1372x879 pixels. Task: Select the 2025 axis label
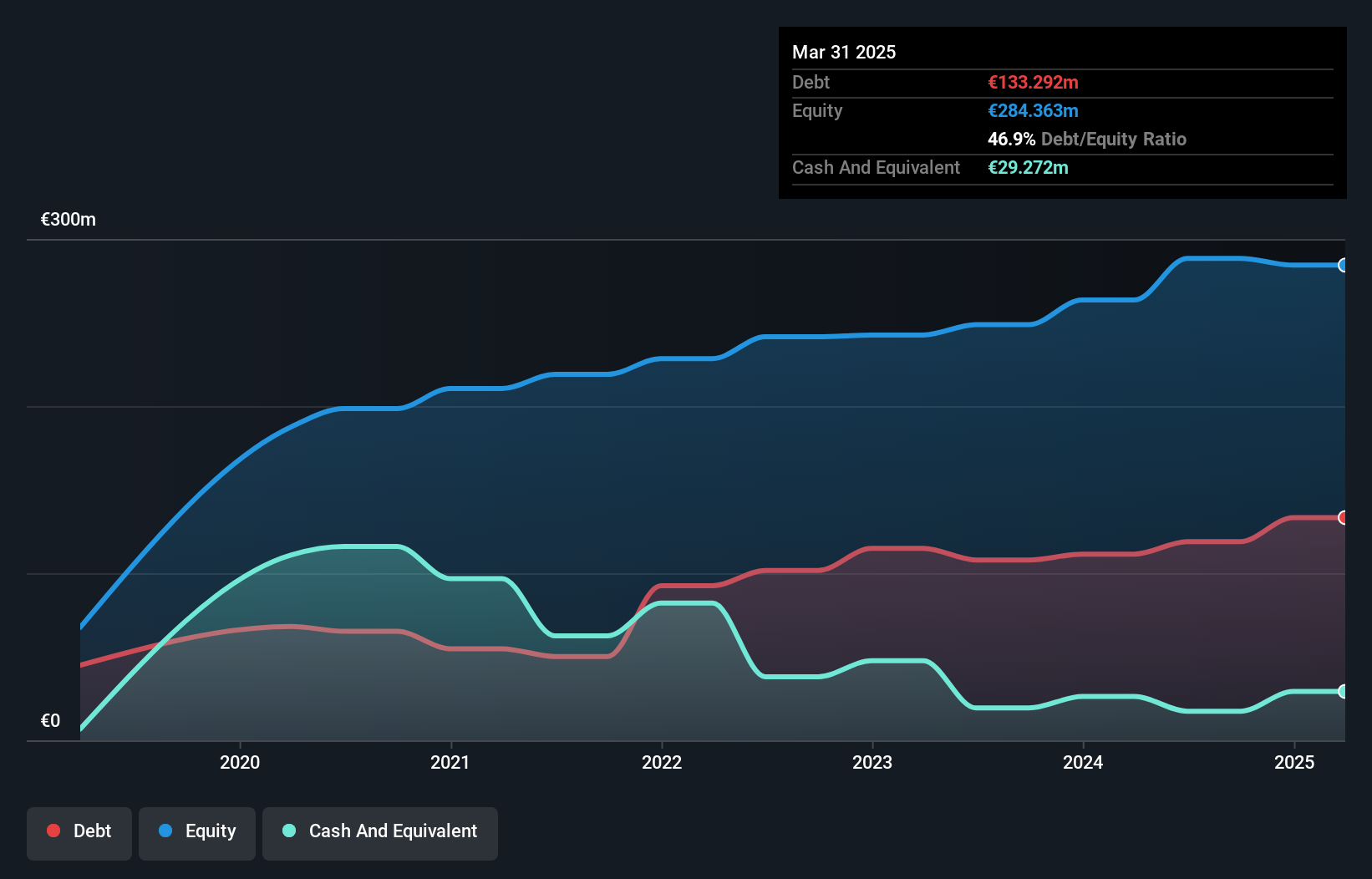pyautogui.click(x=1294, y=762)
